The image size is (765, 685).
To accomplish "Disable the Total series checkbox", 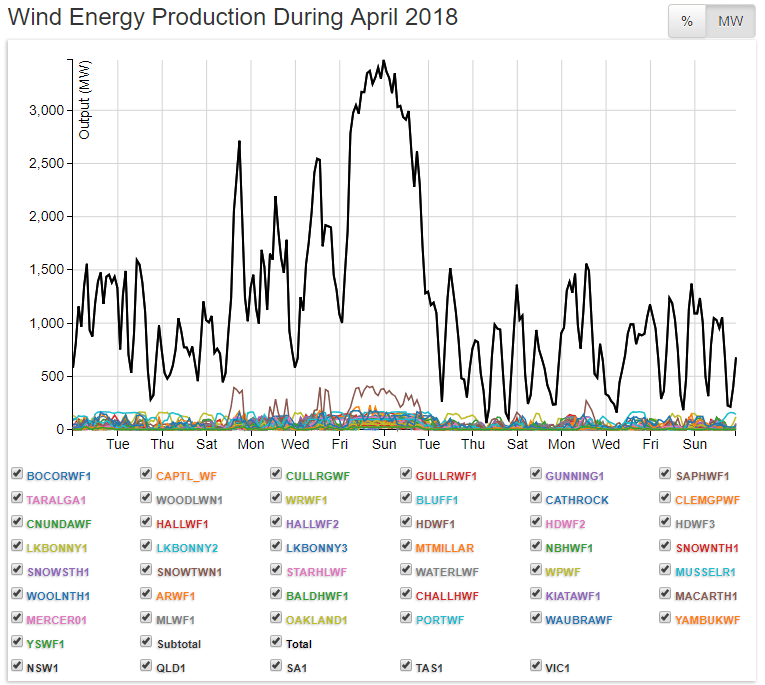I will pos(277,643).
